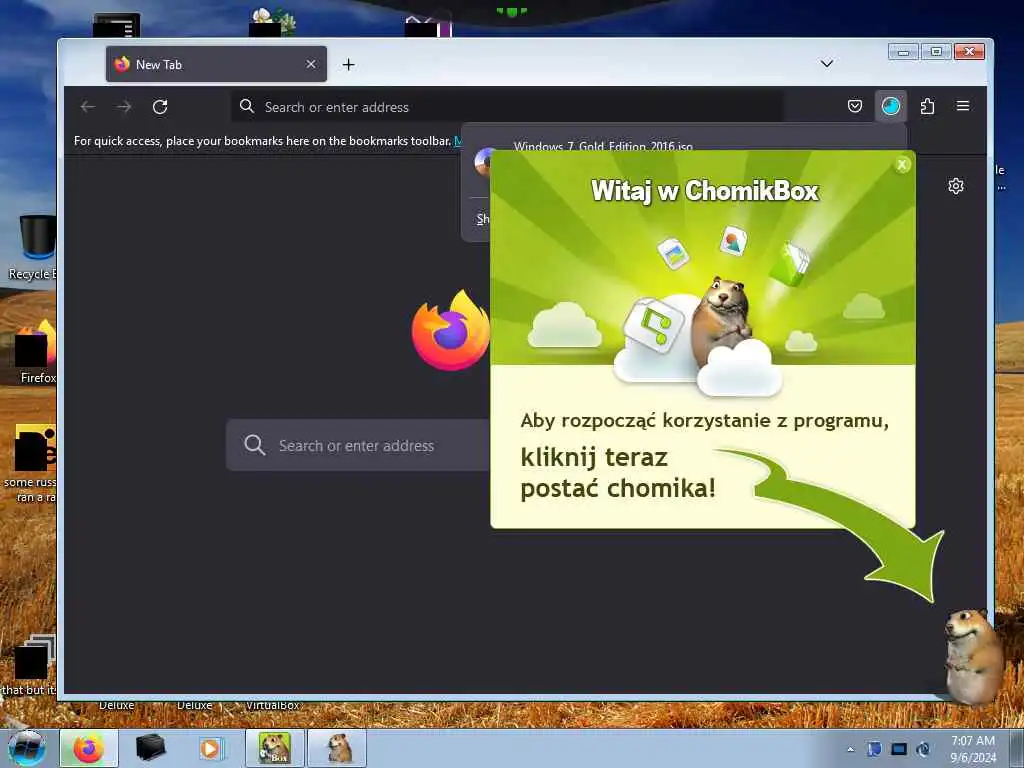The image size is (1024, 768).
Task: Open the Save to Pocket icon
Action: click(x=855, y=106)
